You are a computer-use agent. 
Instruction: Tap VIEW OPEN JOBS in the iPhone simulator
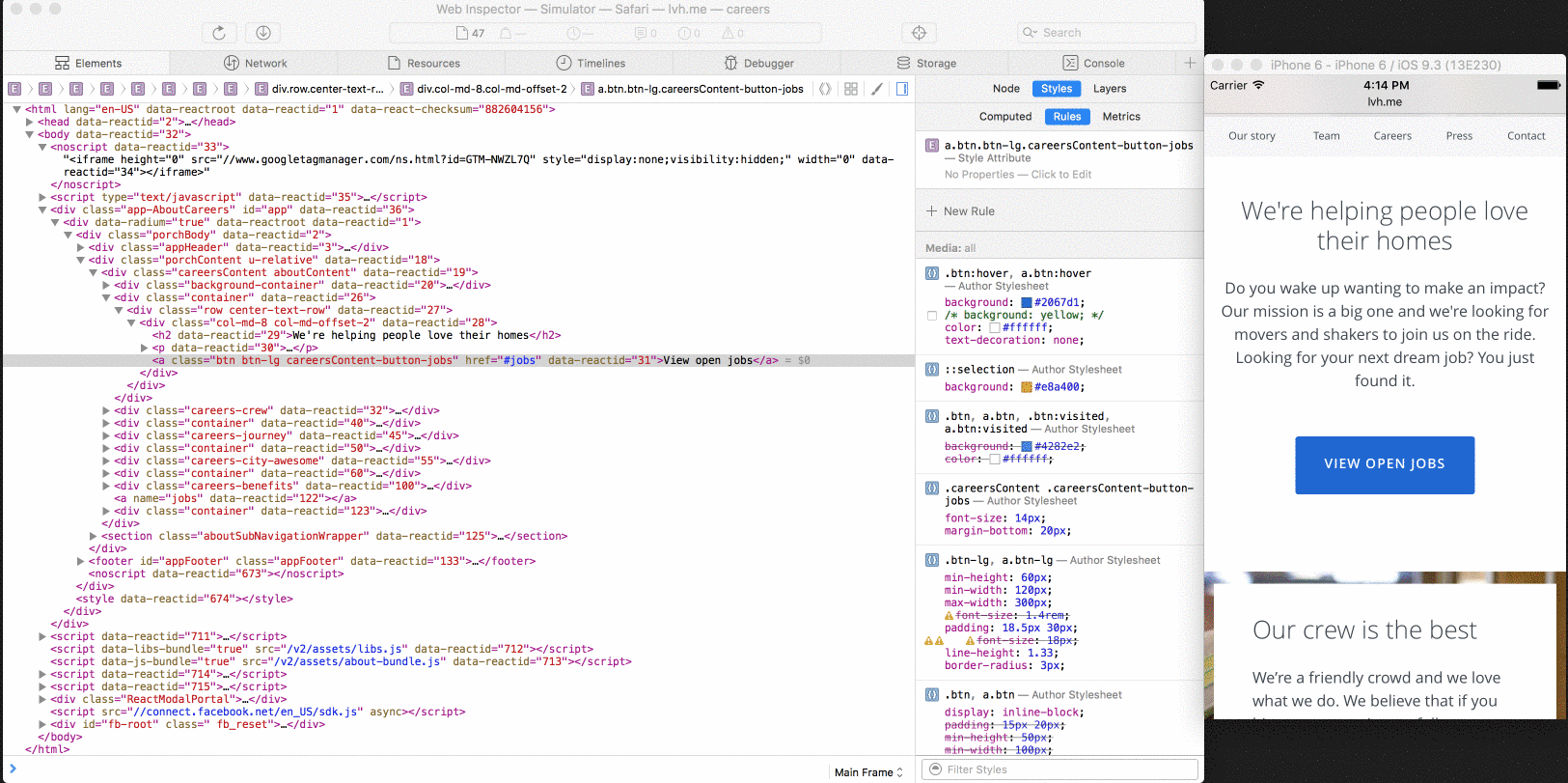[x=1385, y=464]
